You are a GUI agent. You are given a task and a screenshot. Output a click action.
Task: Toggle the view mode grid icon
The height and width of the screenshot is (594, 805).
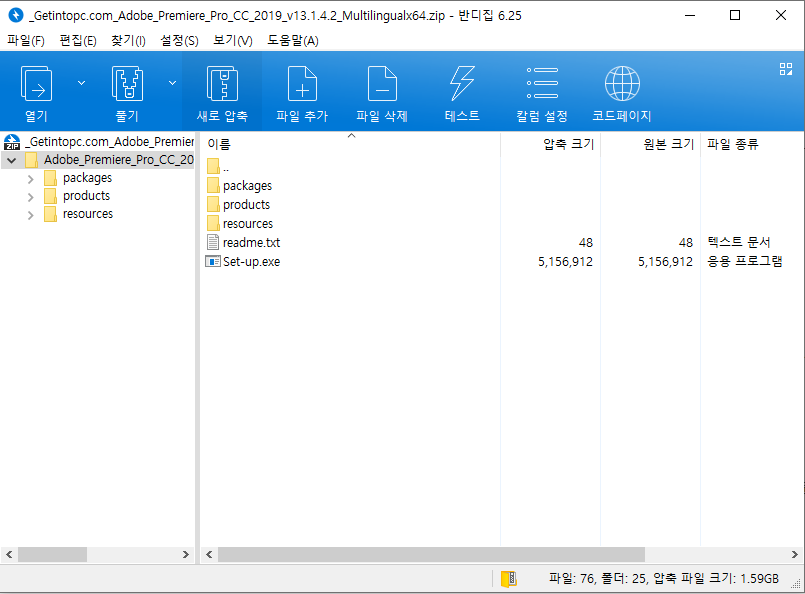(785, 69)
